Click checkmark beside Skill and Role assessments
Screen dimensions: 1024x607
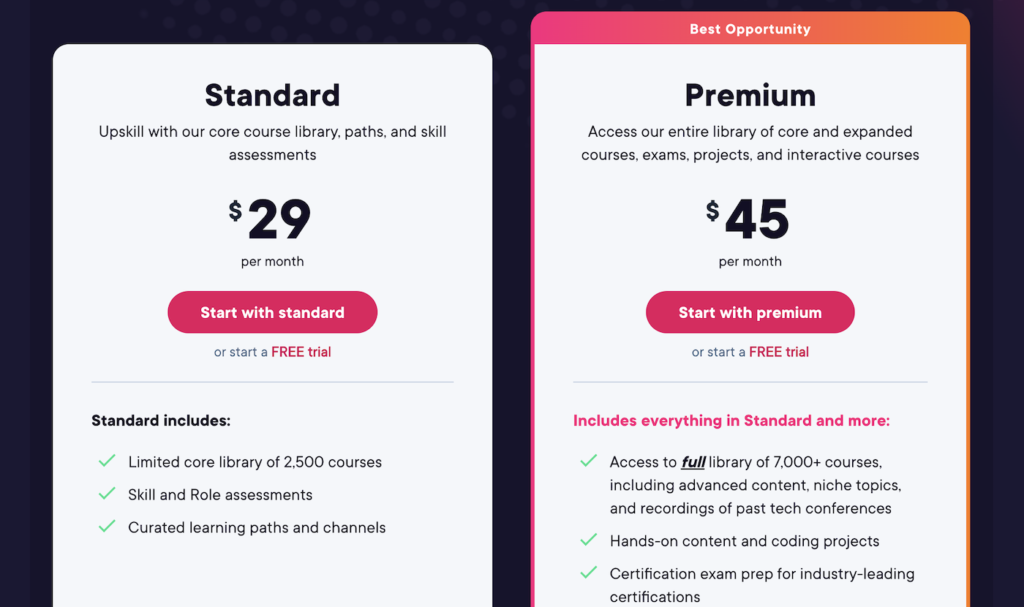[107, 494]
